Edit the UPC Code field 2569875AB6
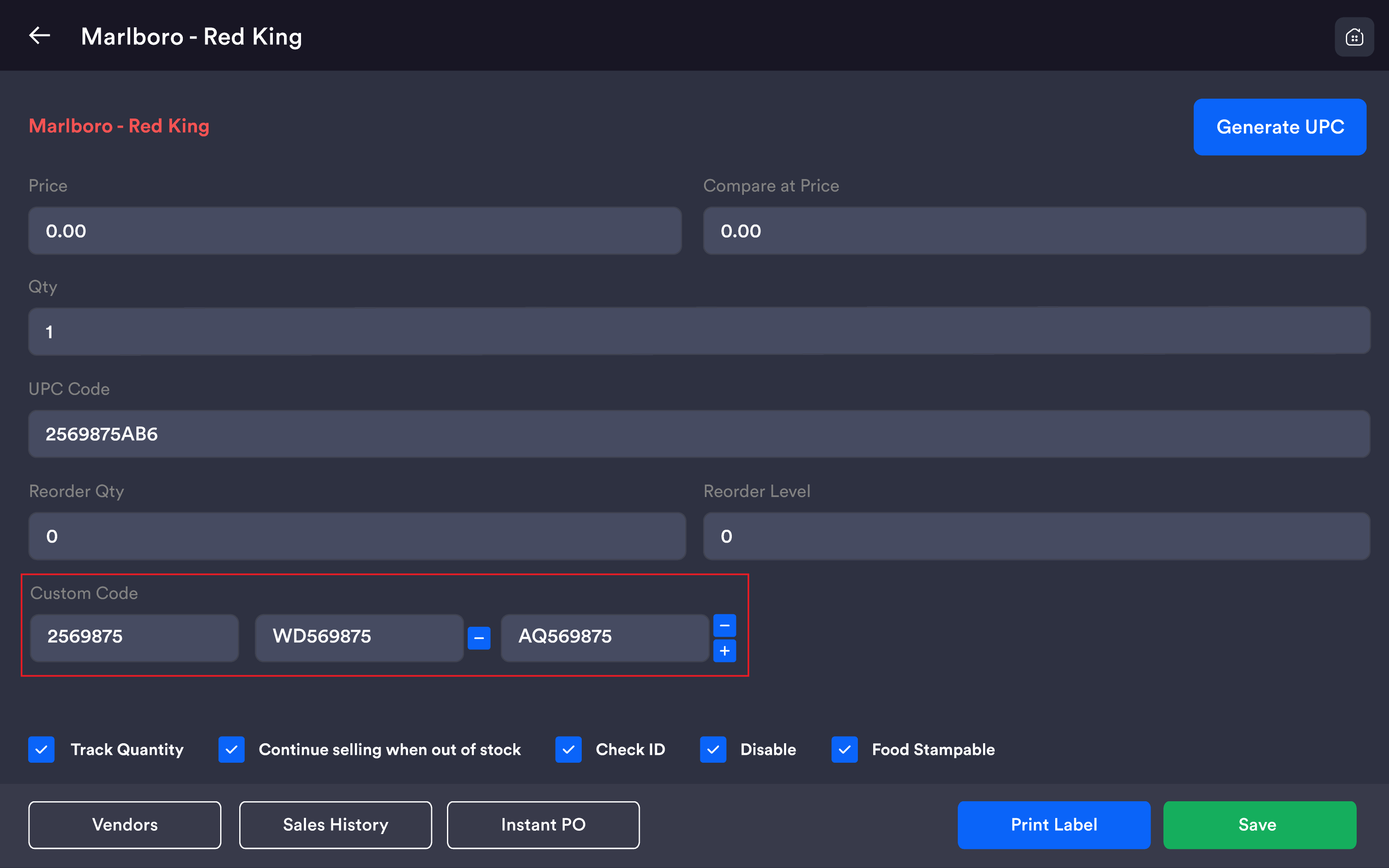Image resolution: width=1389 pixels, height=868 pixels. (x=699, y=434)
